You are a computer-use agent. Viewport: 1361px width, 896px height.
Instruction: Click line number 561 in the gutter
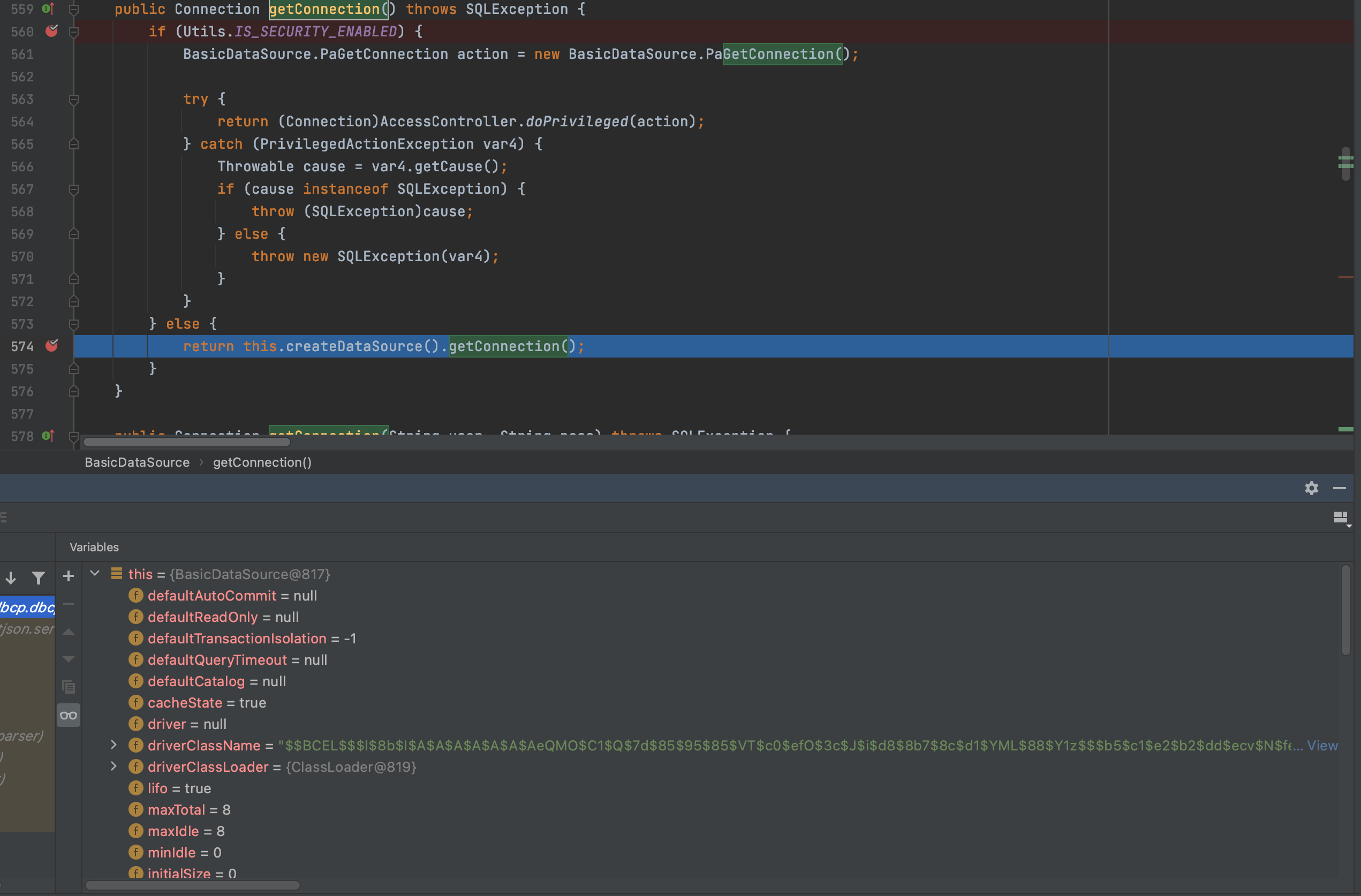point(22,54)
